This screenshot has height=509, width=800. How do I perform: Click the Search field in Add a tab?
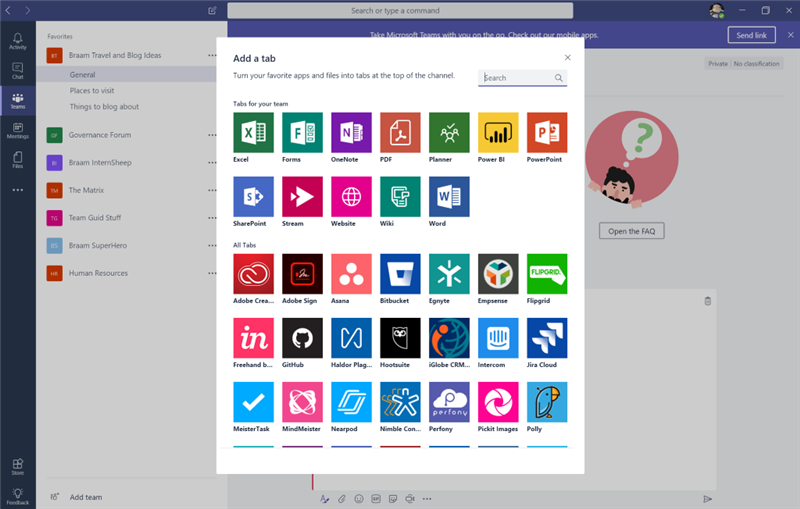click(522, 78)
